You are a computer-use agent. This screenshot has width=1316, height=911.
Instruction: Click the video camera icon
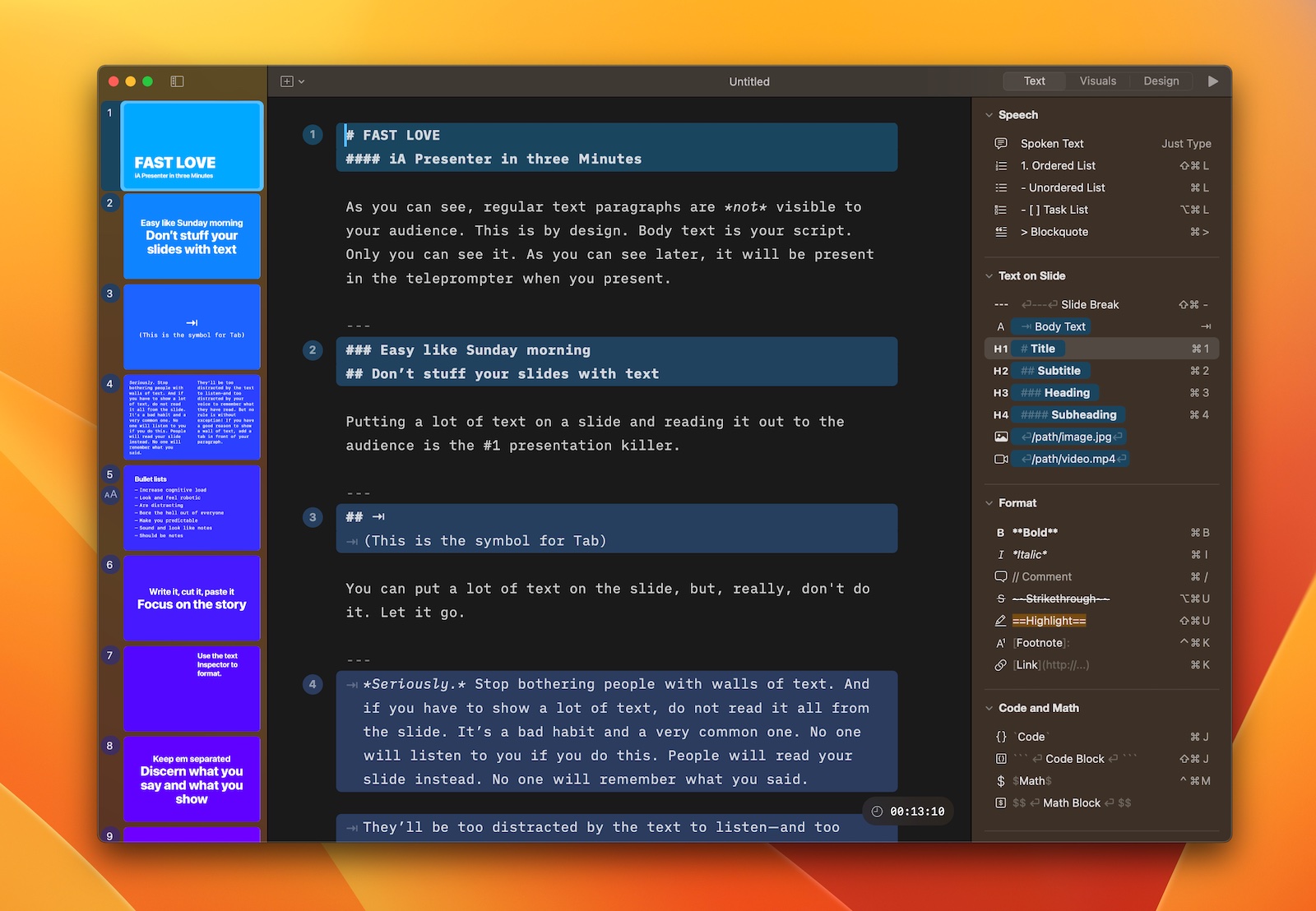click(x=1001, y=459)
